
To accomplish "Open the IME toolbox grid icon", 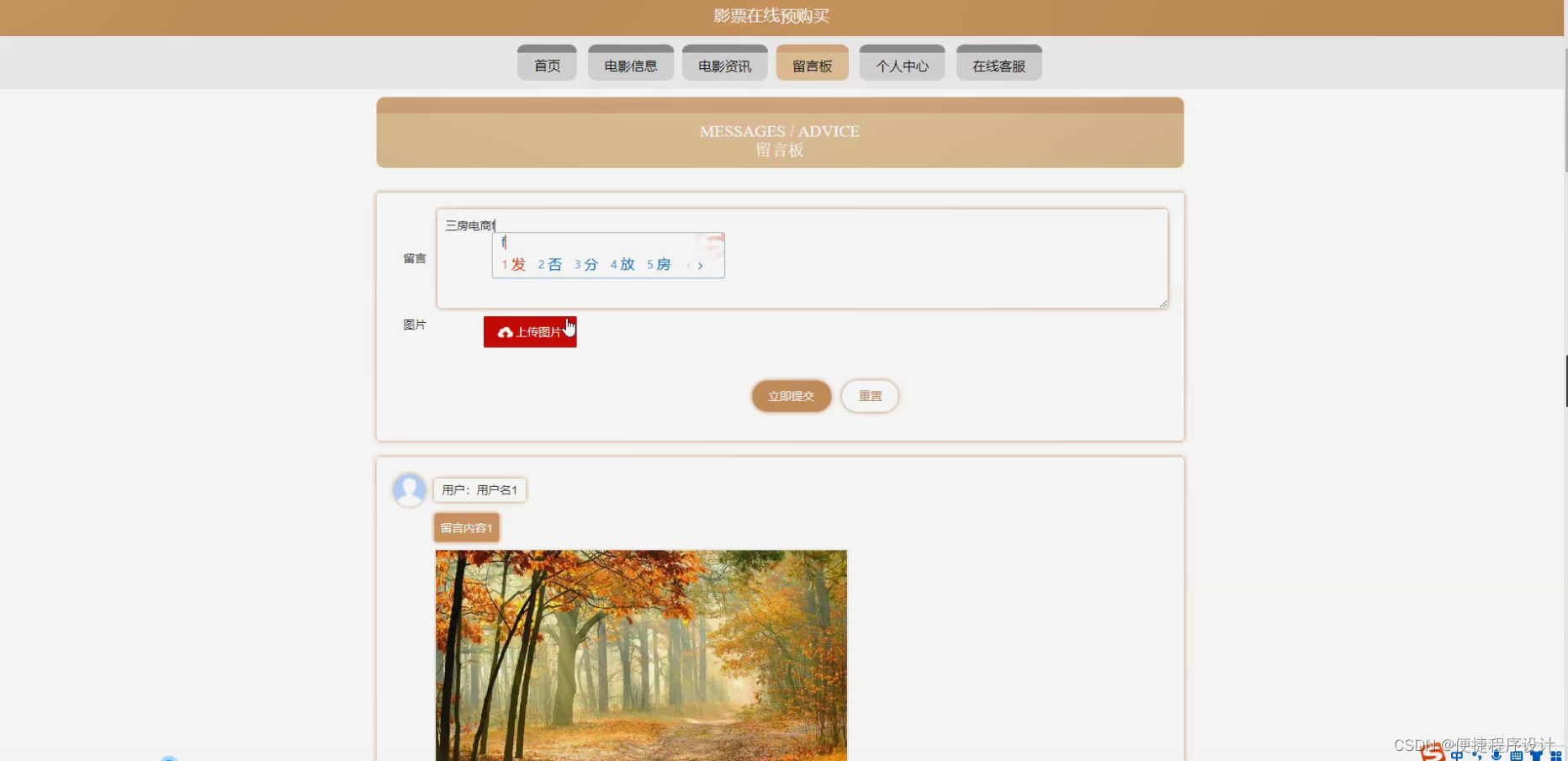I will click(1555, 756).
